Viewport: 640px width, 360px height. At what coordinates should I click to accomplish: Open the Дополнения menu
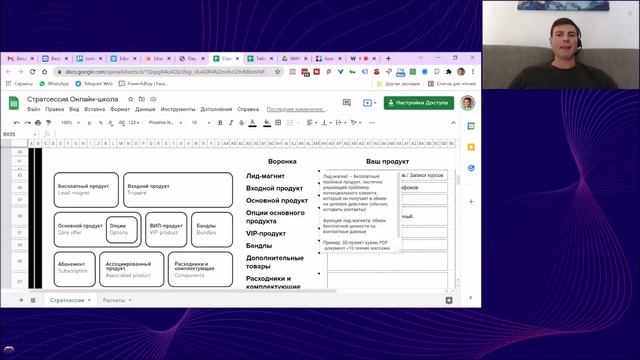[216, 109]
